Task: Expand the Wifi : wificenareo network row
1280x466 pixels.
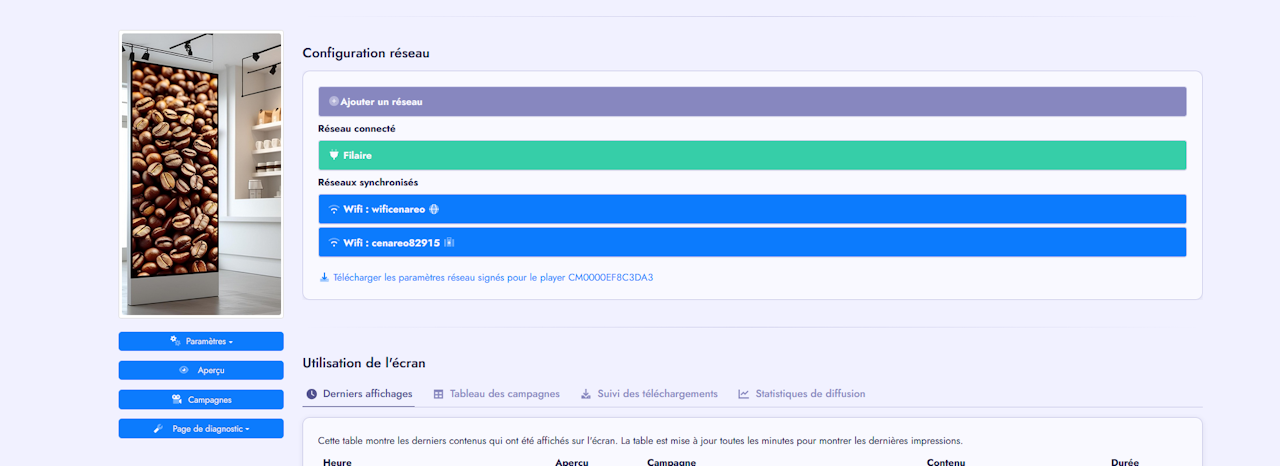Action: point(752,210)
